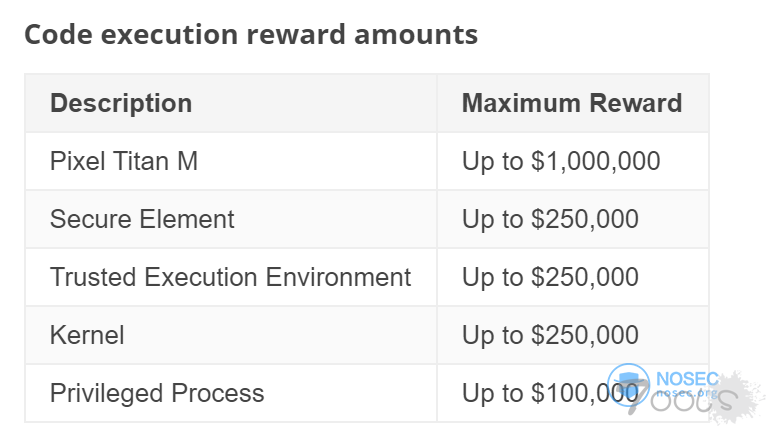This screenshot has height=431, width=771.
Task: Click the Trusted Execution Environment reward amount
Action: [x=550, y=277]
